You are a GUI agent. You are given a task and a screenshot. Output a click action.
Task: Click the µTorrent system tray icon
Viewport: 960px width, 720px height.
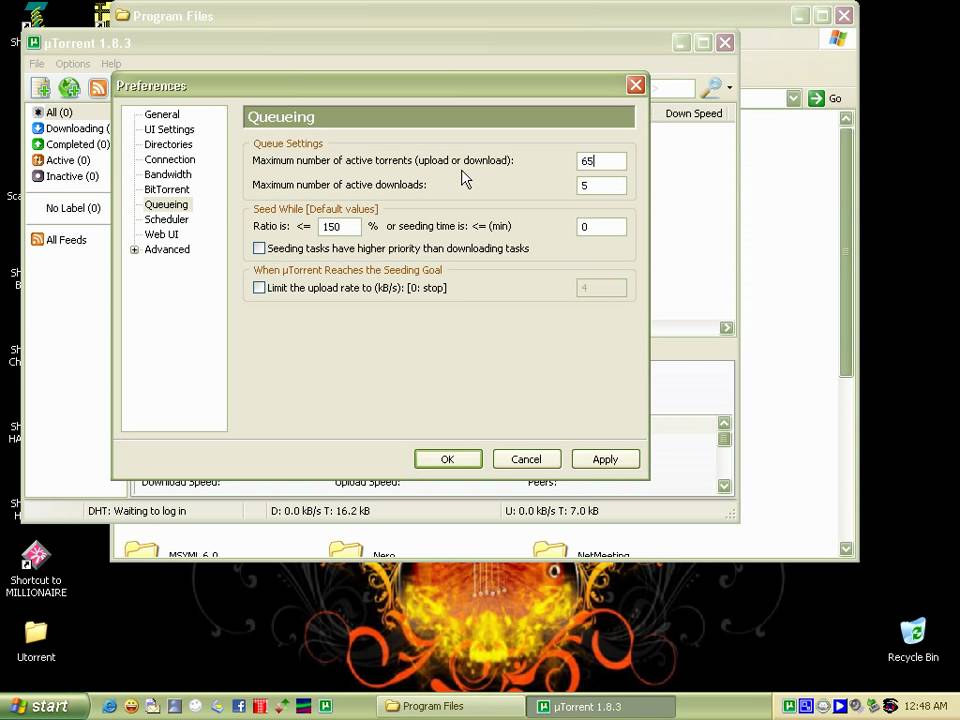pyautogui.click(x=790, y=706)
